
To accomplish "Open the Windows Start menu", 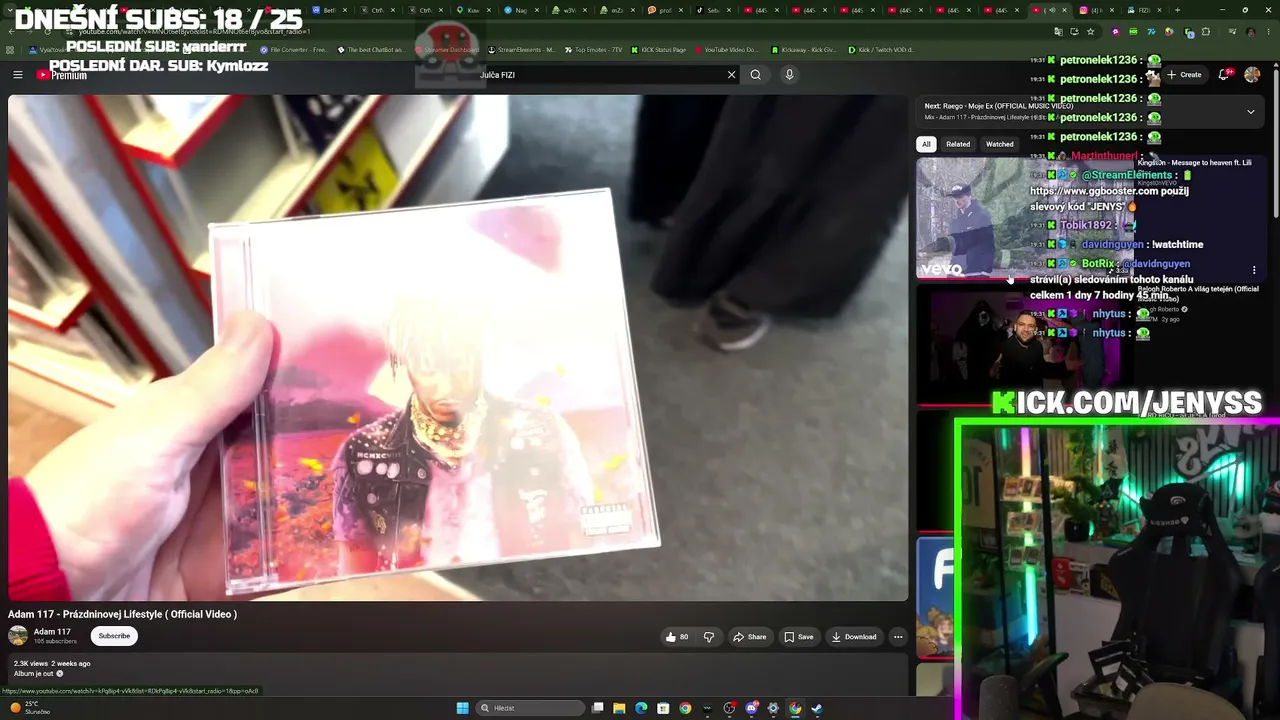I will coord(462,708).
